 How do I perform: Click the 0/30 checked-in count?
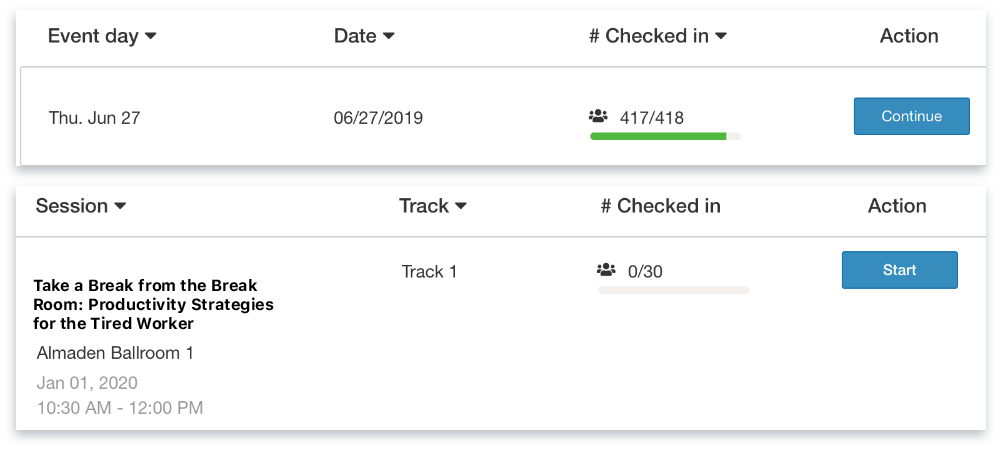646,271
